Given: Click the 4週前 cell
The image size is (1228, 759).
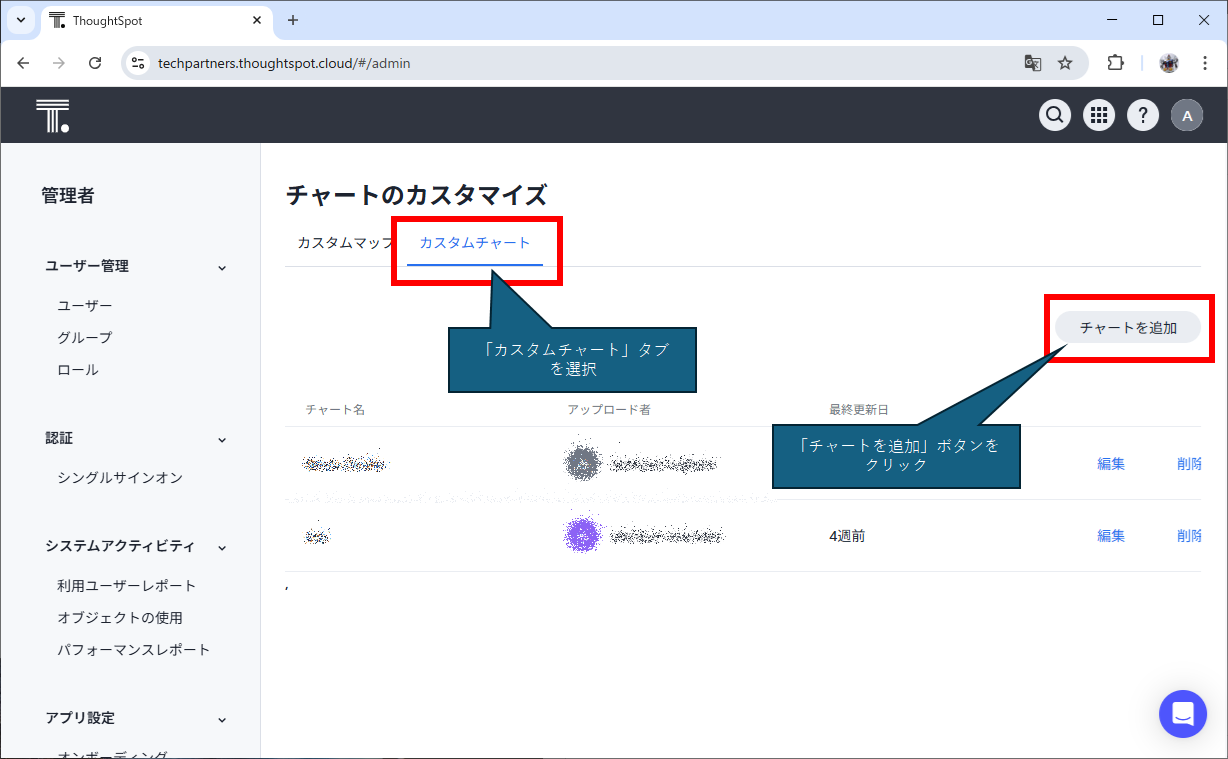Looking at the screenshot, I should tap(847, 536).
